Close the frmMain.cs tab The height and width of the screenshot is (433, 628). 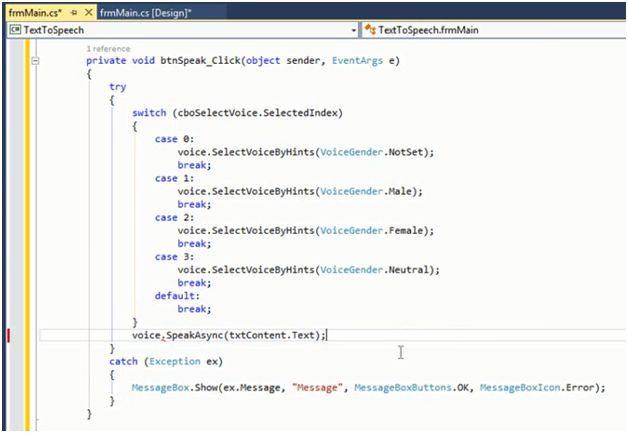coord(89,13)
